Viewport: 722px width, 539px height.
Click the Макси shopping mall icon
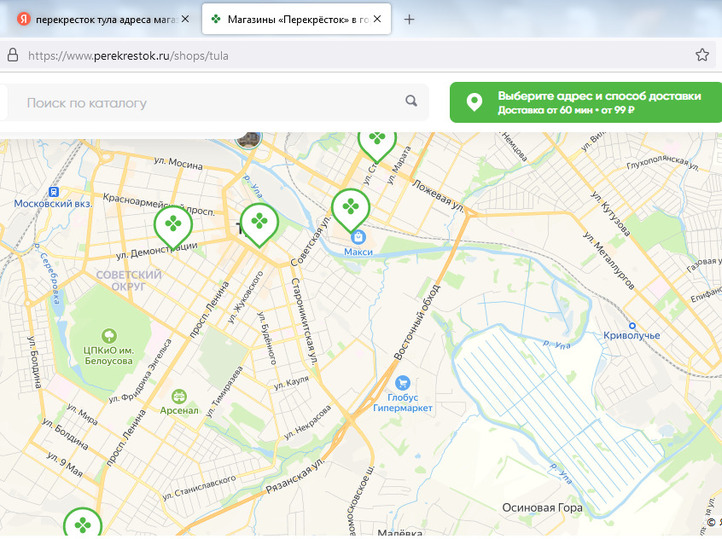pyautogui.click(x=358, y=238)
